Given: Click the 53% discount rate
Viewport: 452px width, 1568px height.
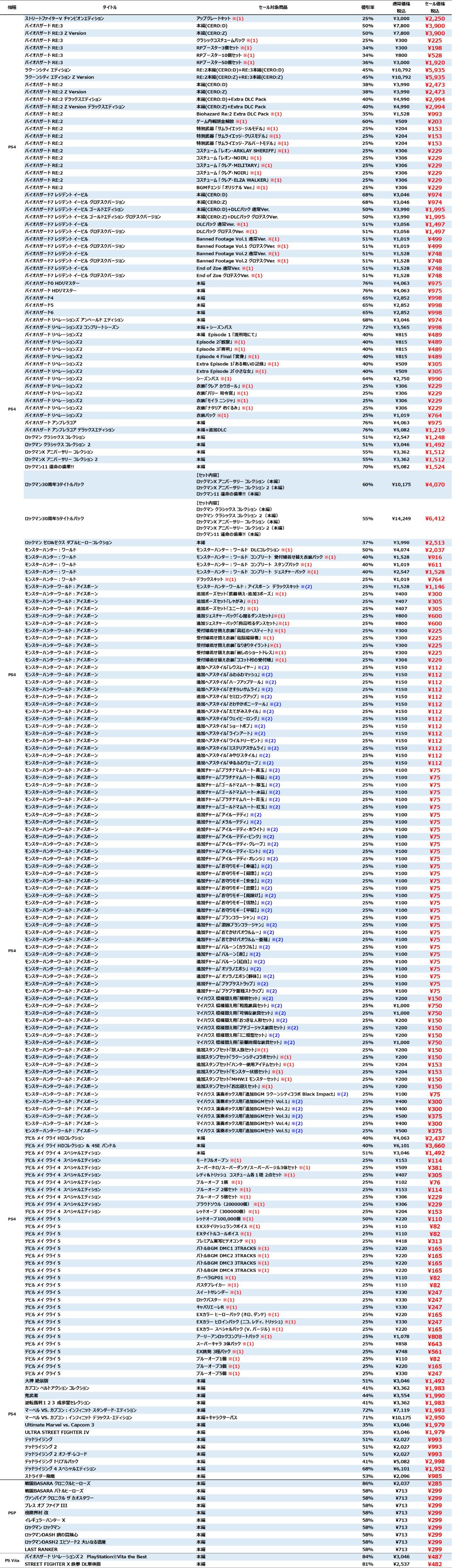Looking at the screenshot, I should coord(367,1475).
